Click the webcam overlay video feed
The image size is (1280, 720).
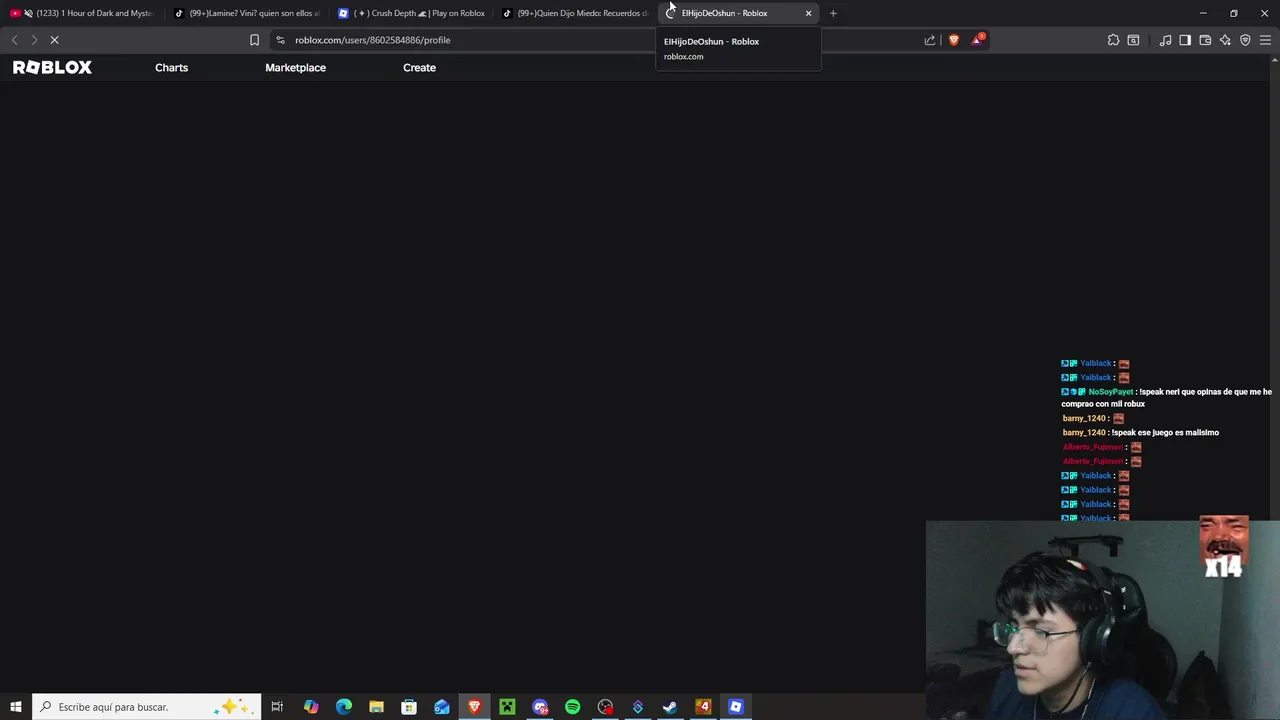(x=1102, y=620)
